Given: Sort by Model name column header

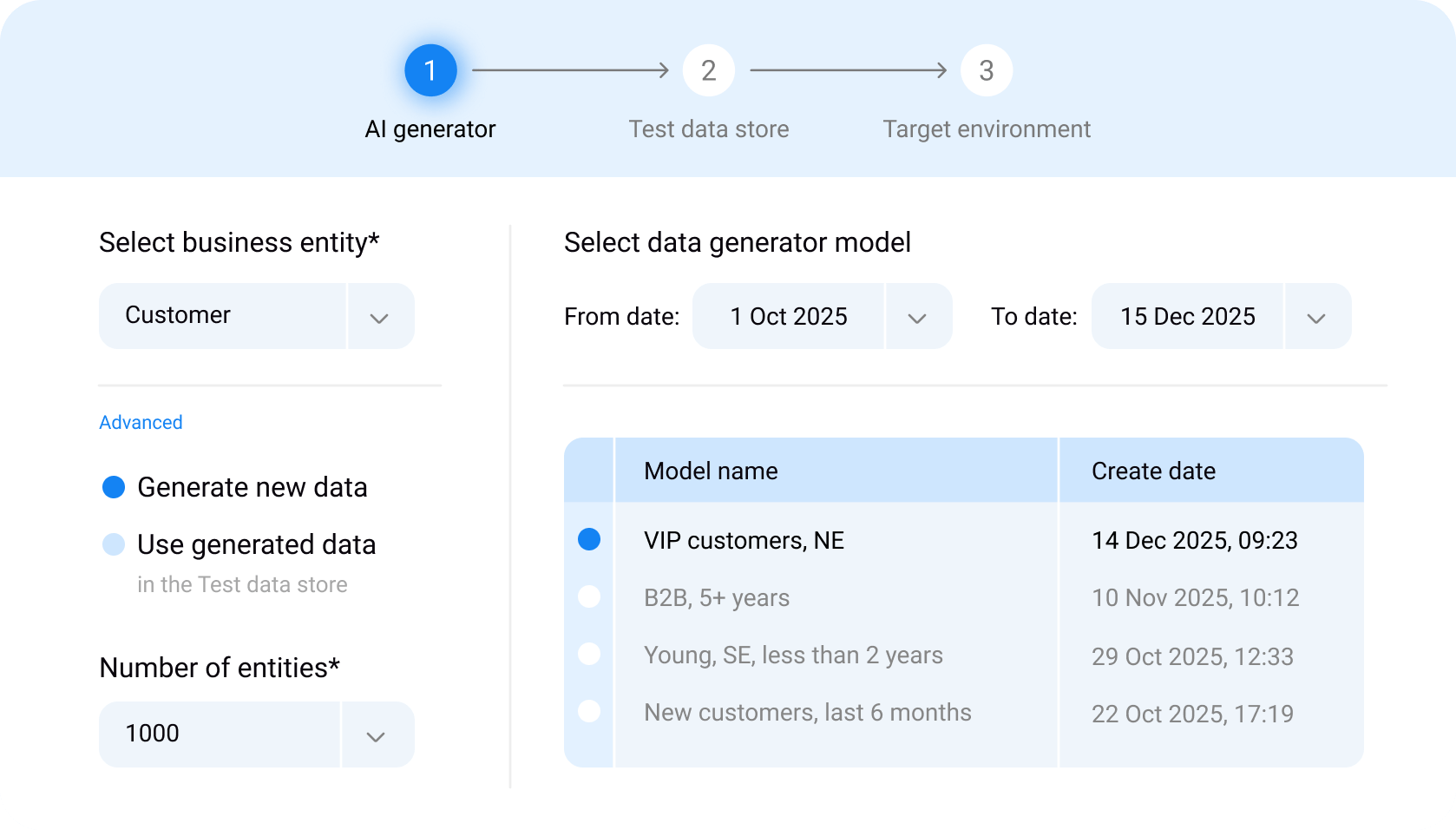Looking at the screenshot, I should [x=836, y=471].
